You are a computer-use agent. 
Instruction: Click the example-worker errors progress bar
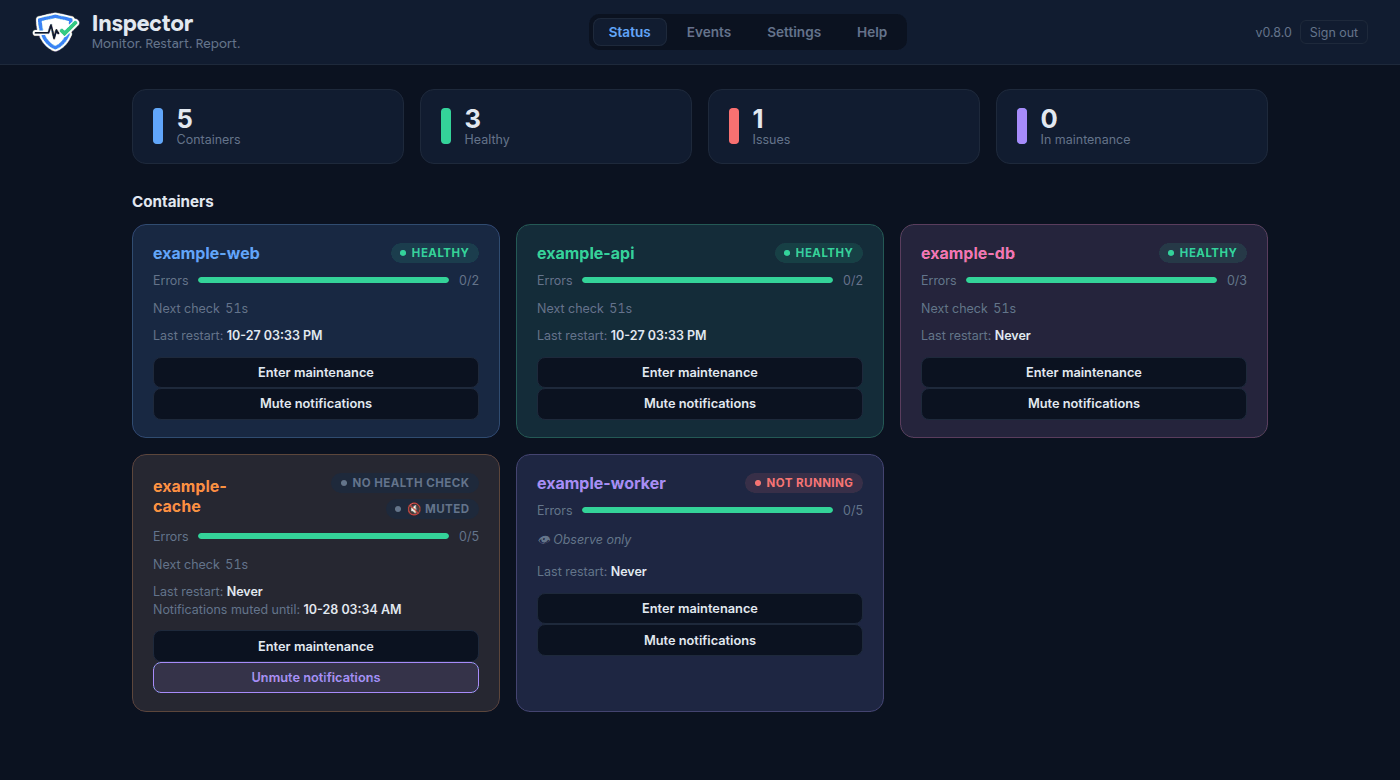(x=708, y=510)
